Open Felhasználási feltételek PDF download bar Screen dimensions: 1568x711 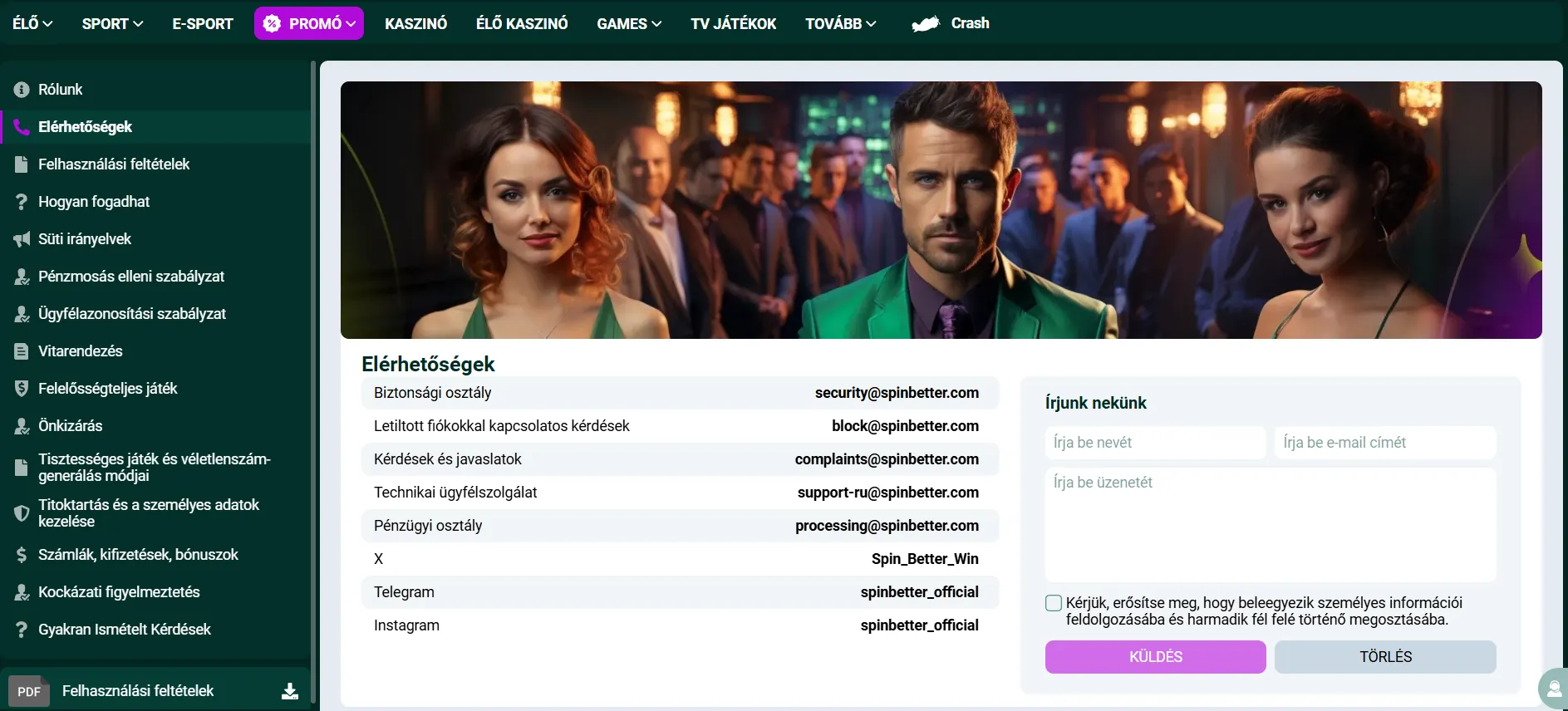(155, 691)
